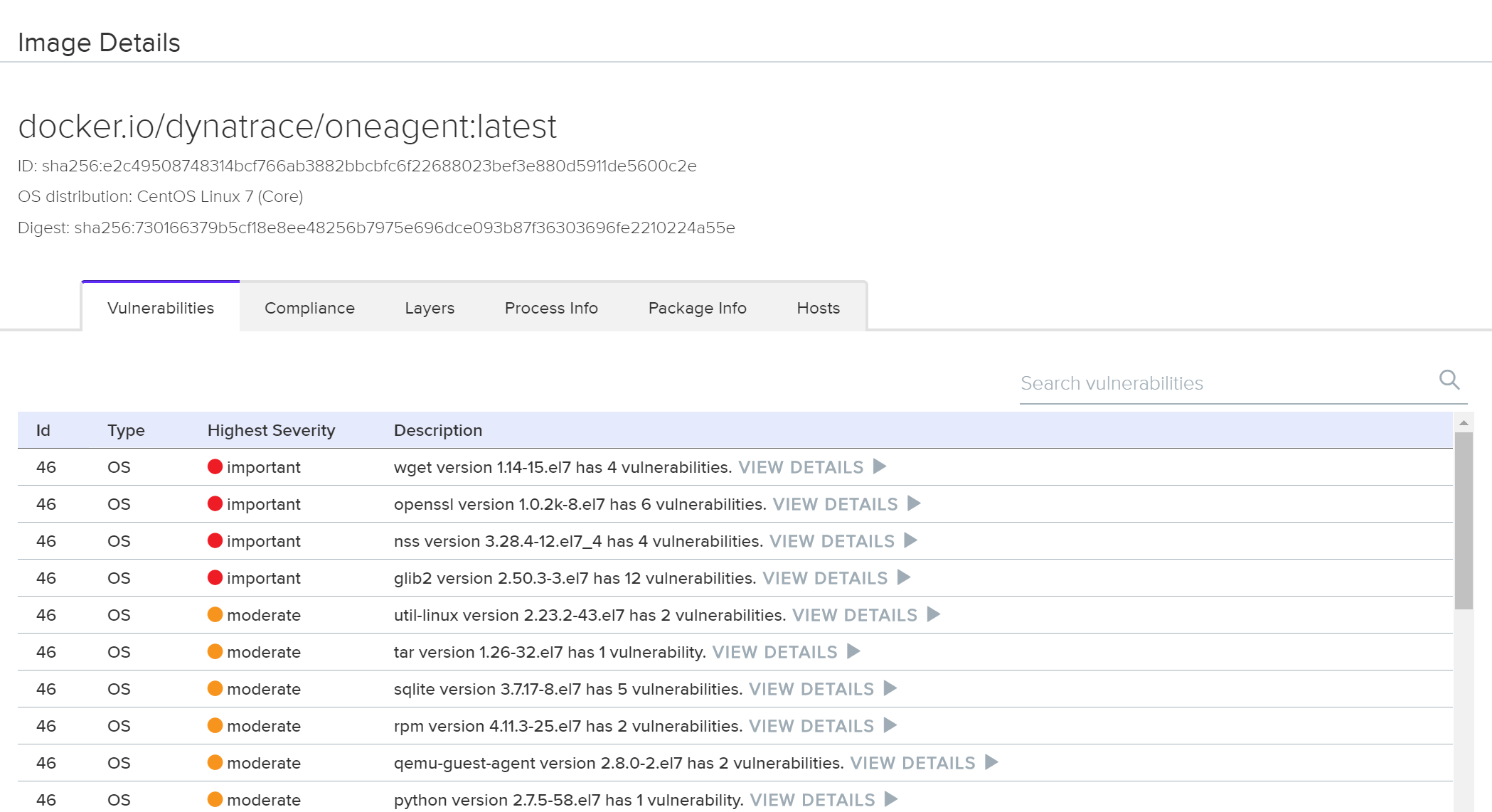1492x812 pixels.
Task: Click VIEW DETAILS for glib2 vulnerabilities
Action: [x=825, y=578]
